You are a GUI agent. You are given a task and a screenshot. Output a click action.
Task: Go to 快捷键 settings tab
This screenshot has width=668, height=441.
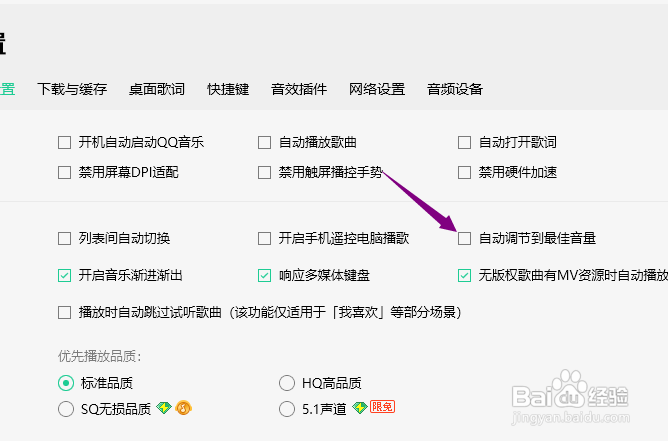228,89
